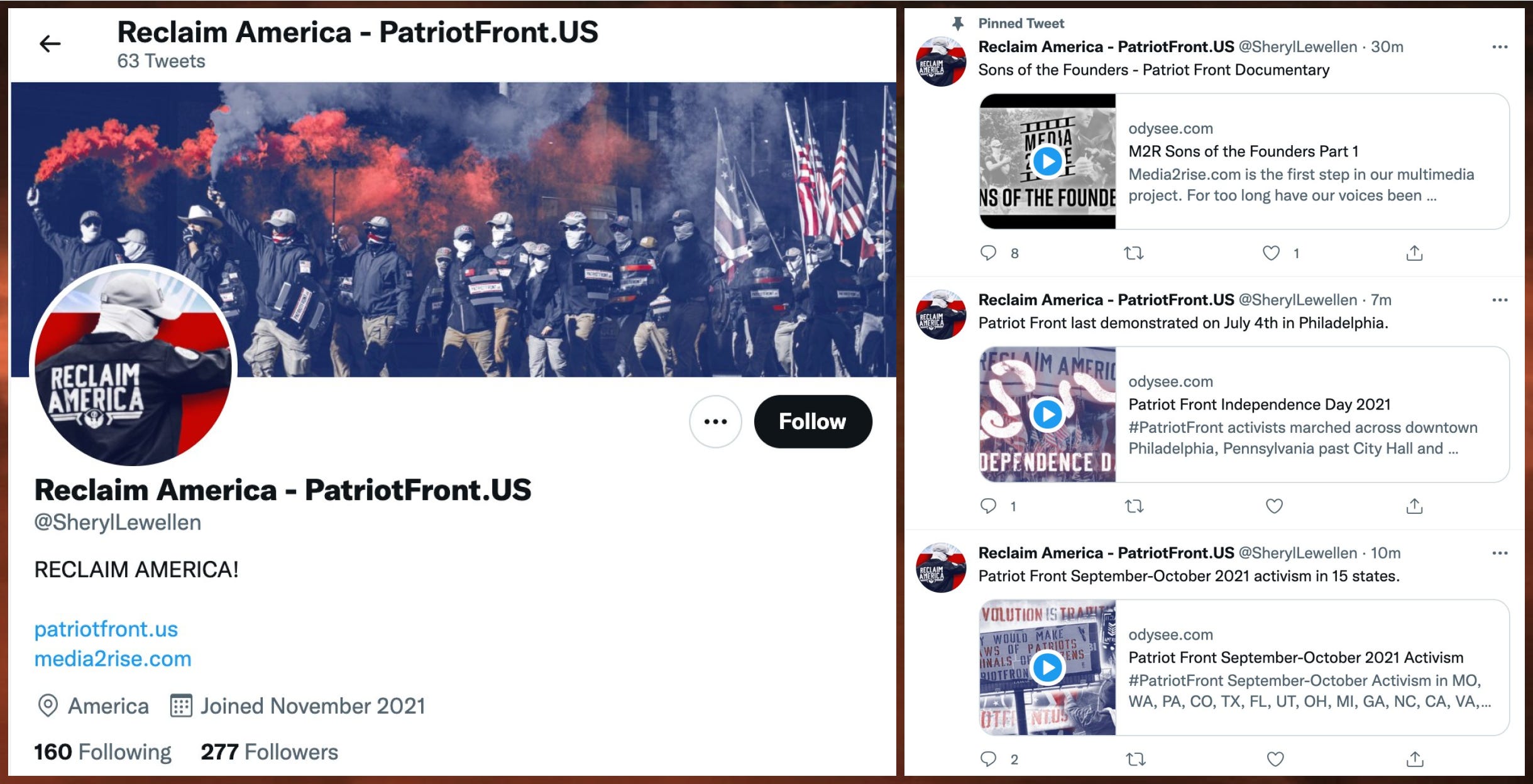Viewport: 1533px width, 784px height.
Task: Like the July 4th Philadelphia tweet
Action: pyautogui.click(x=1274, y=506)
